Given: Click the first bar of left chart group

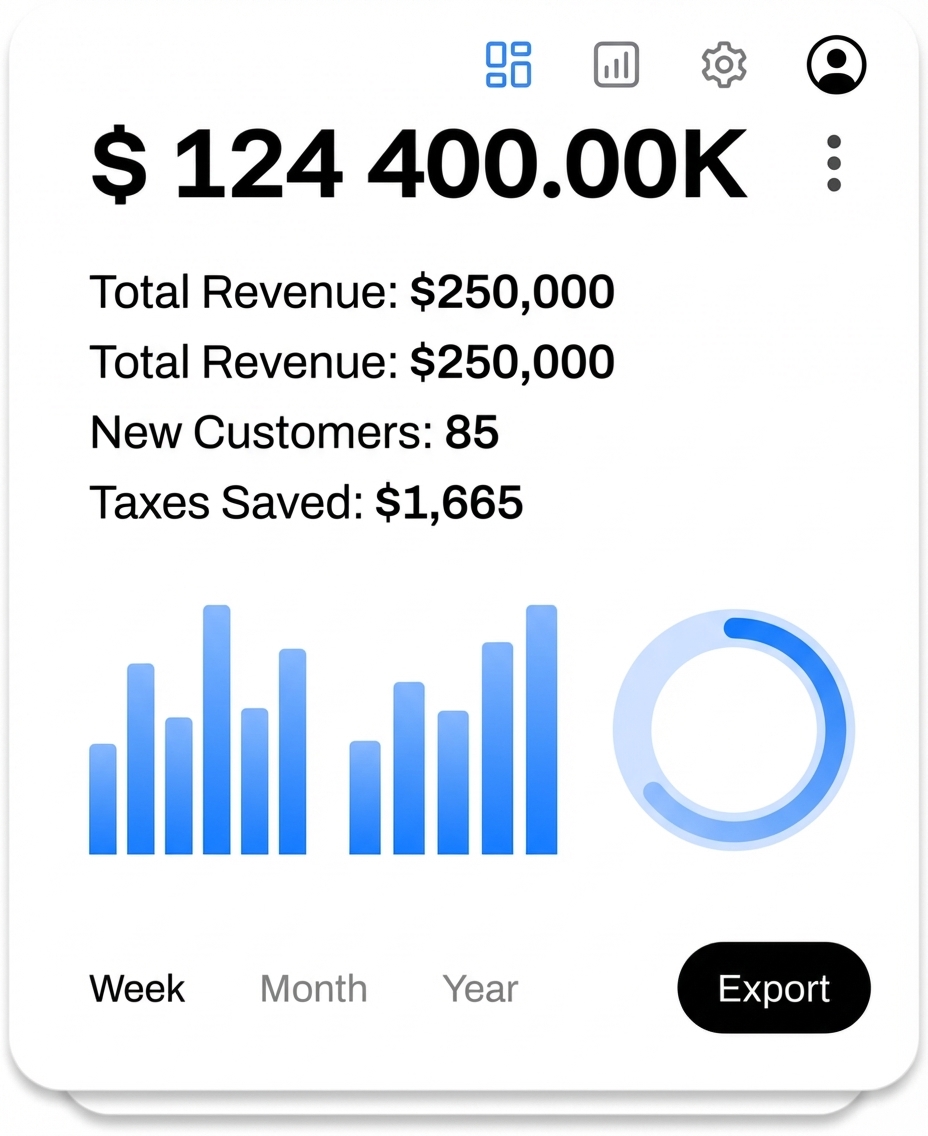Looking at the screenshot, I should [103, 799].
